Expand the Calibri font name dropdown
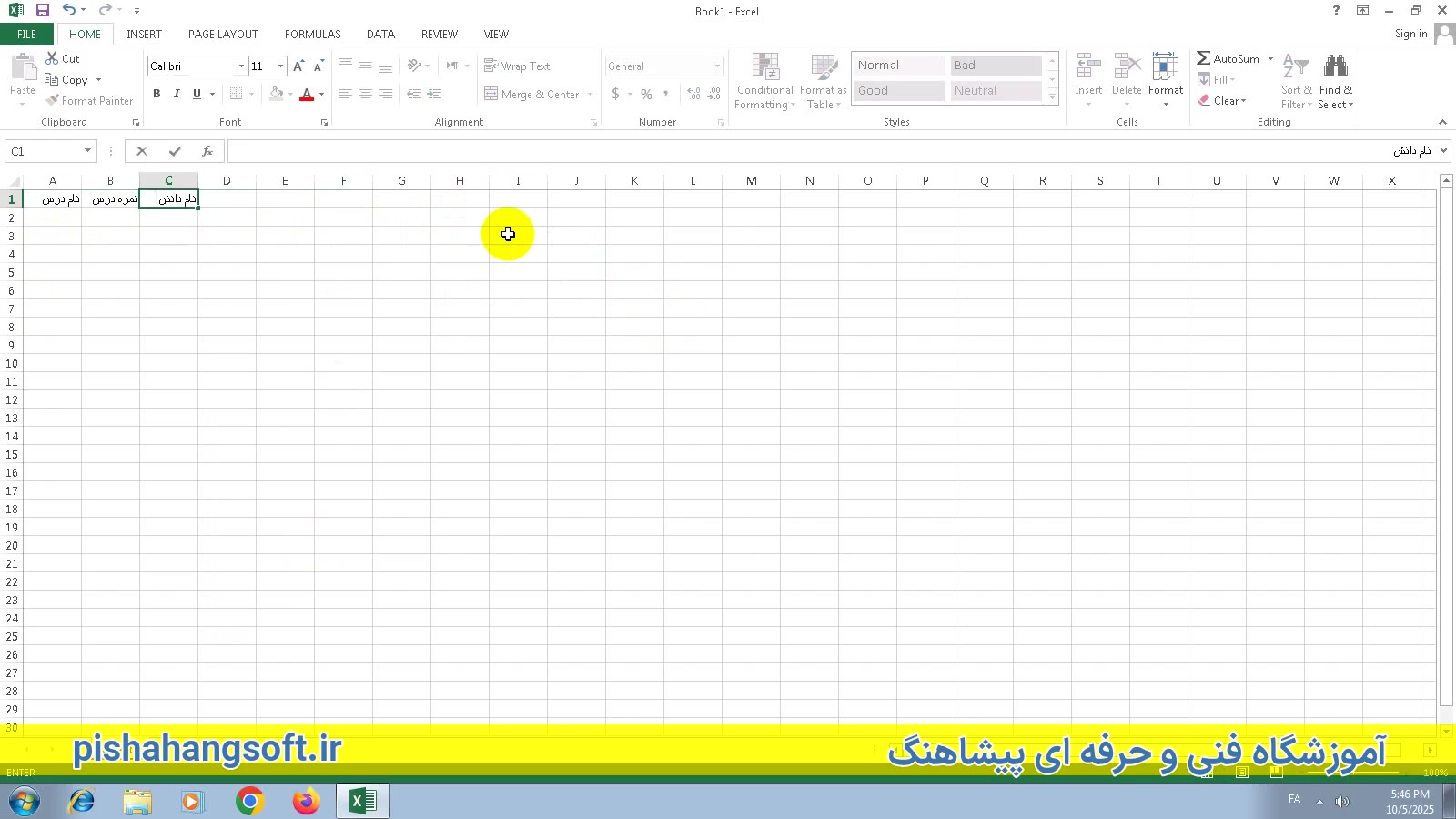 point(241,66)
